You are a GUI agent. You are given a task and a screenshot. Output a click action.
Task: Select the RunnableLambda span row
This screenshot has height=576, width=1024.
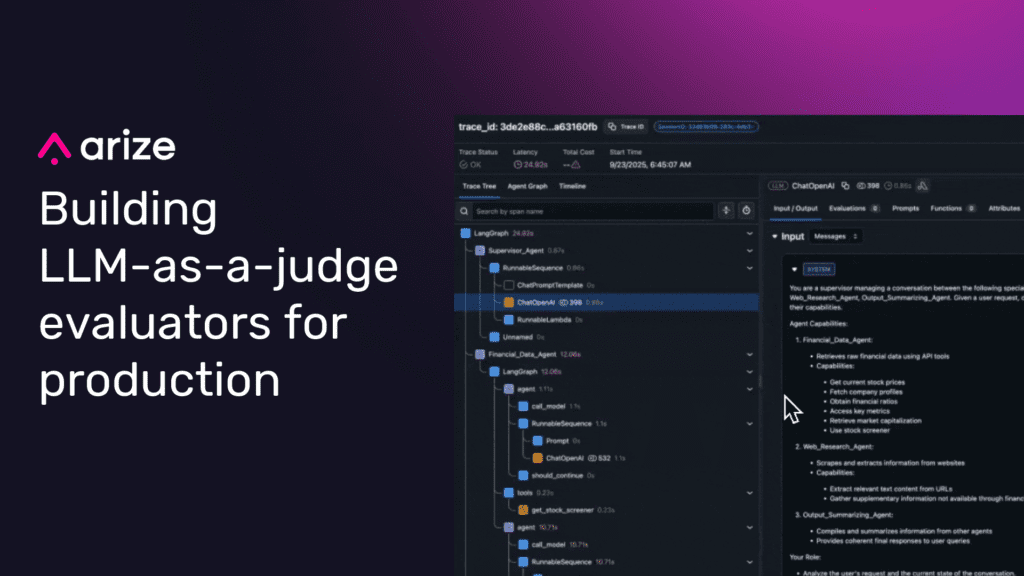[x=607, y=320]
